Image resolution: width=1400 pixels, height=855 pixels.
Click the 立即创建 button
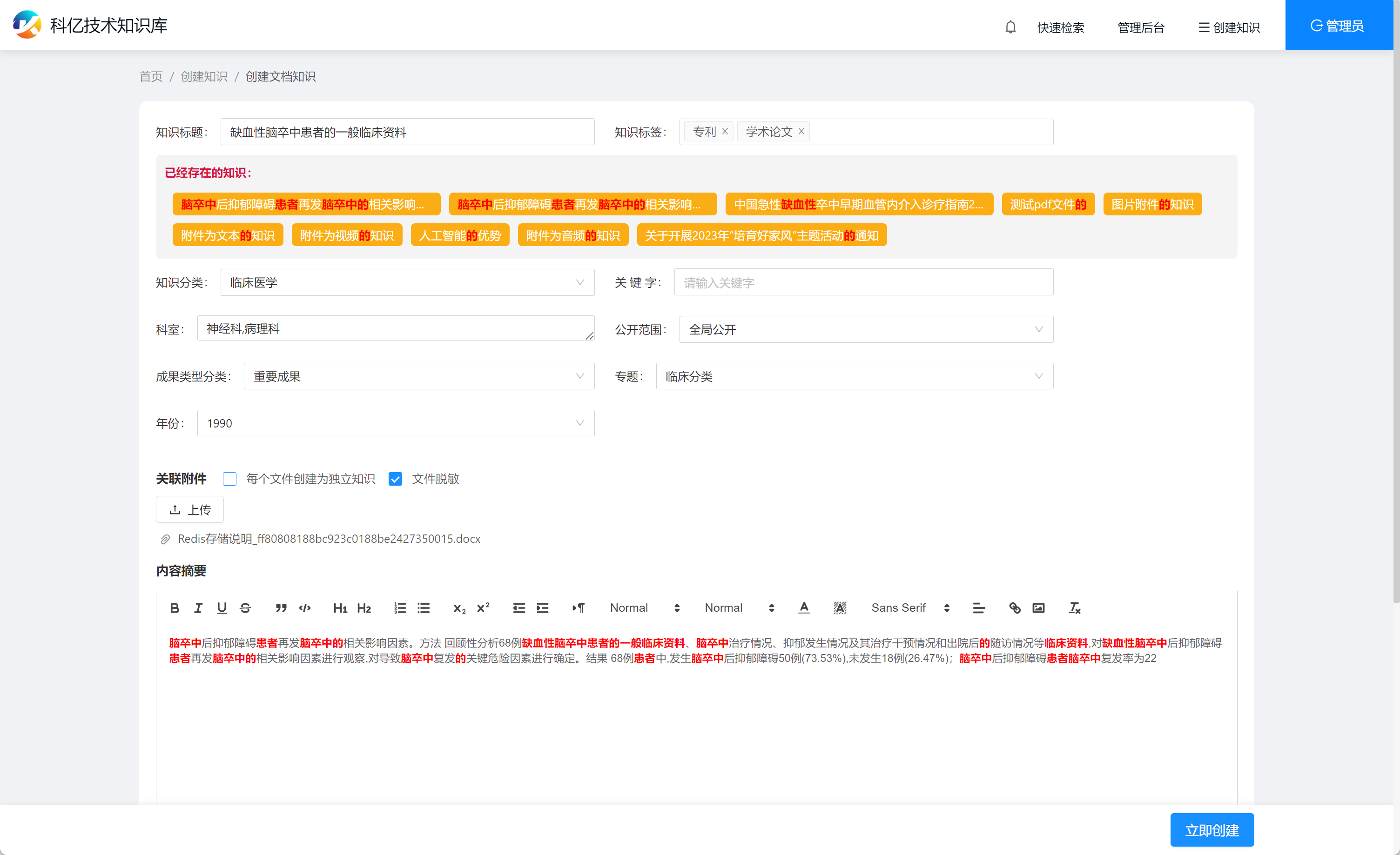pyautogui.click(x=1212, y=830)
